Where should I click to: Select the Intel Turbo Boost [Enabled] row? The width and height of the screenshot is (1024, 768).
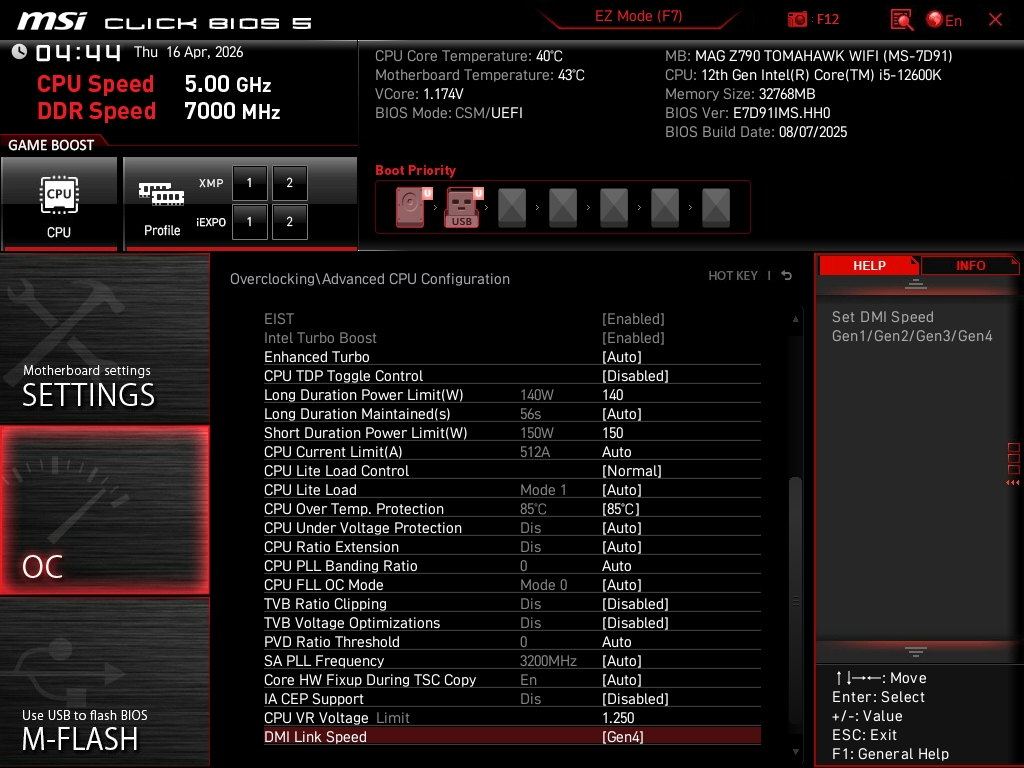tap(512, 338)
